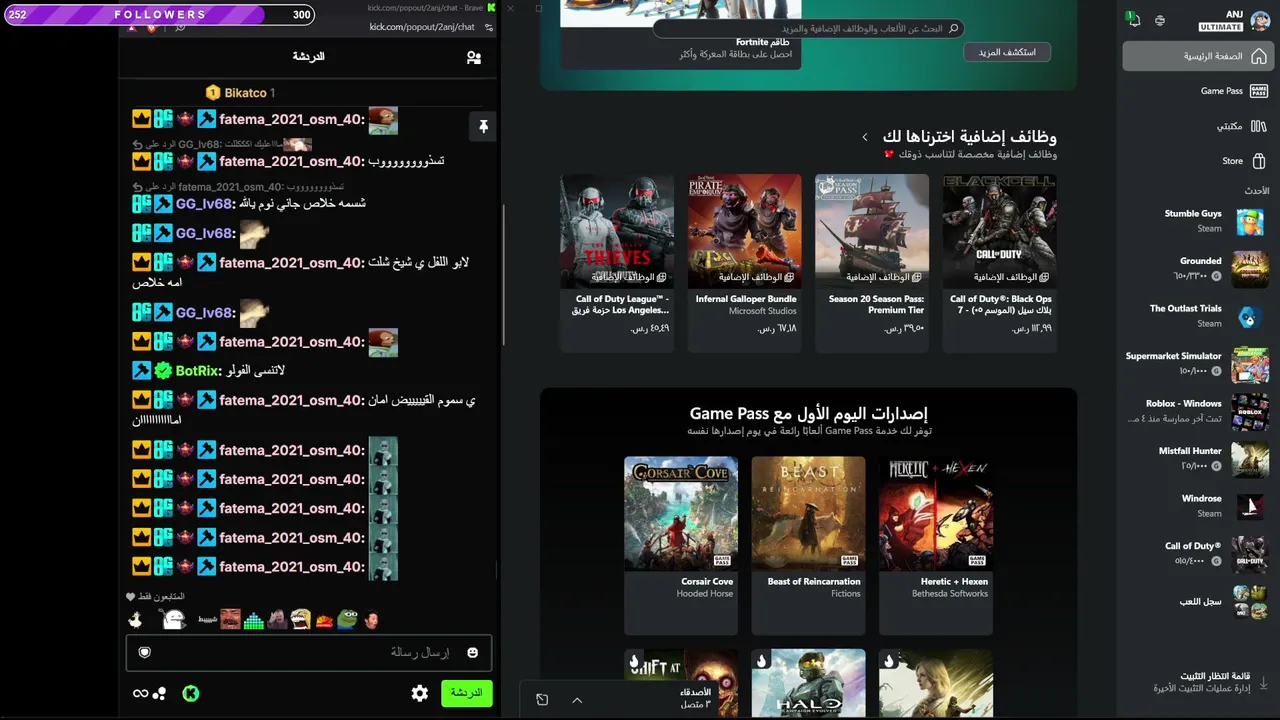Open notifications bell in Xbox app
This screenshot has width=1280, height=720.
coord(1132,19)
